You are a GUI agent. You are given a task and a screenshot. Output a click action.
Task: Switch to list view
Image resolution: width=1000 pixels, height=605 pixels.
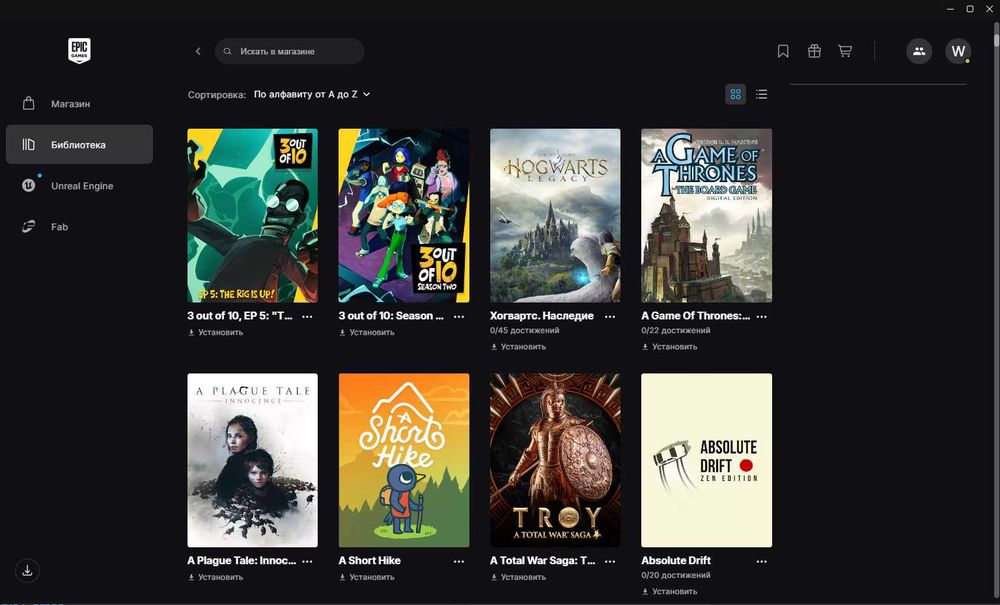pos(761,94)
